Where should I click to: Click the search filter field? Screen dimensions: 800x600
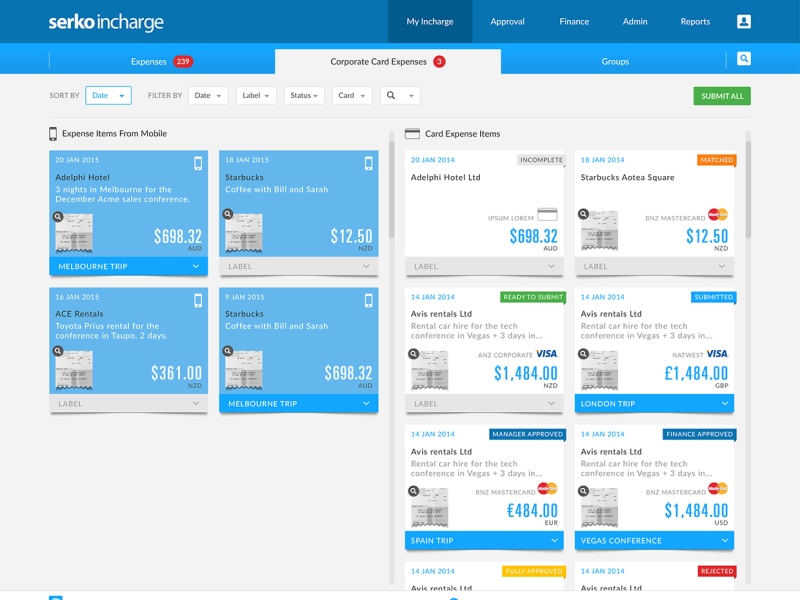(400, 96)
